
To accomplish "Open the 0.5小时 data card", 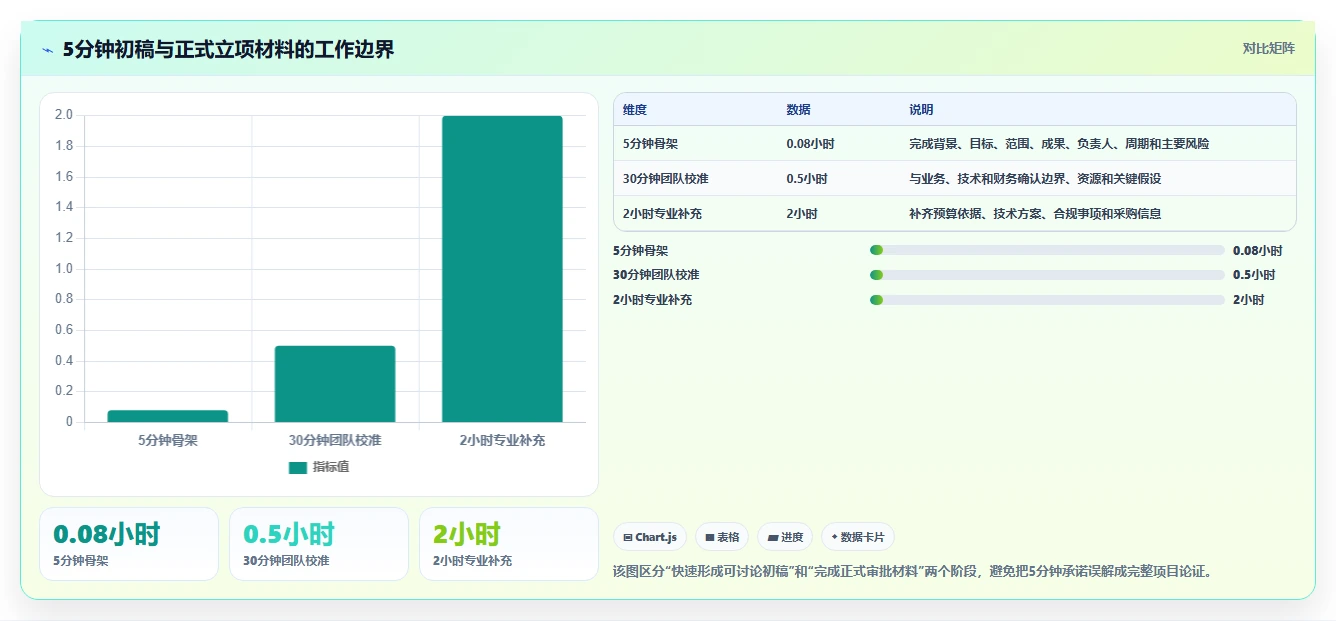I will click(319, 544).
